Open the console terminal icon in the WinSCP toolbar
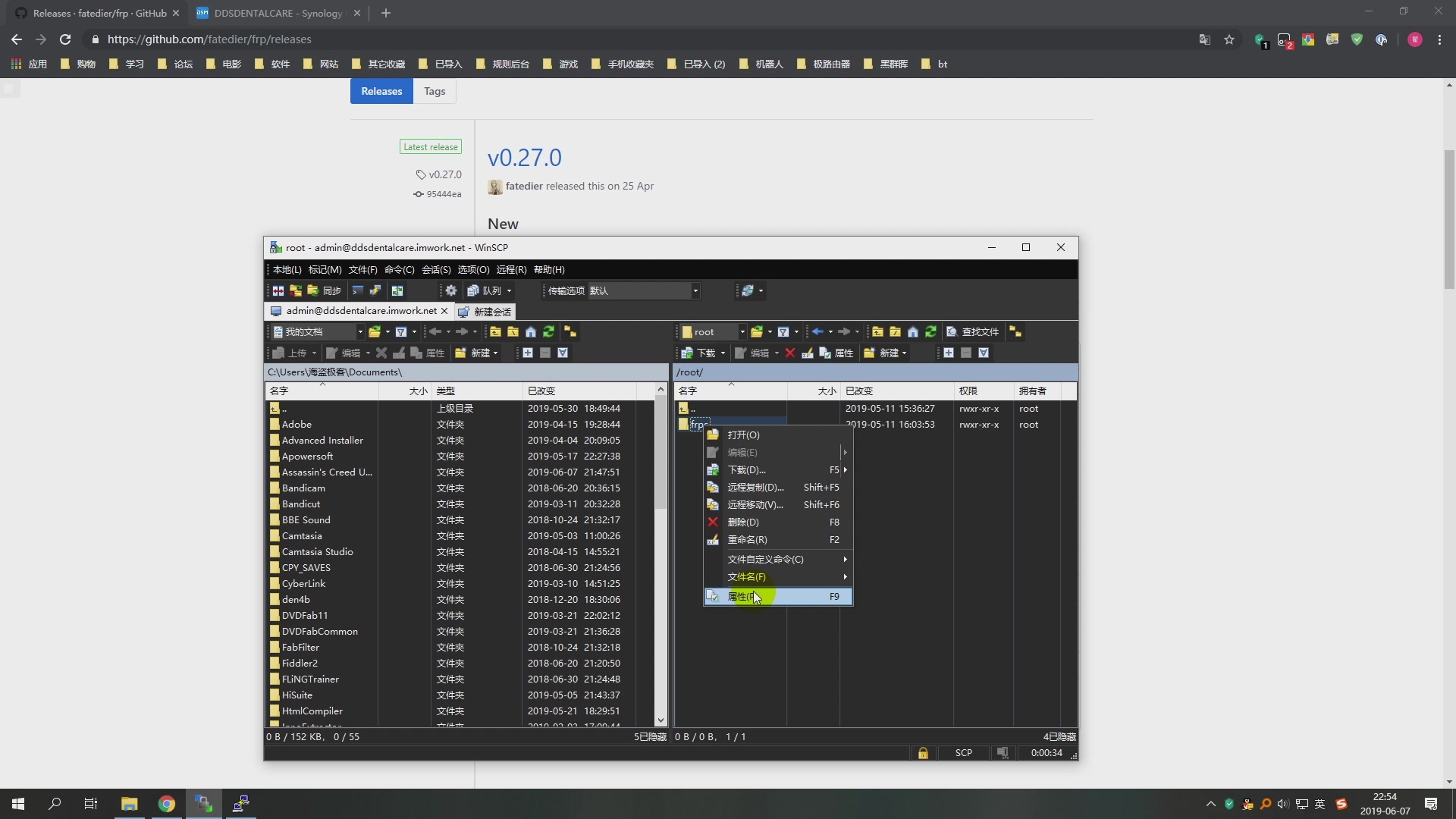Viewport: 1456px width, 819px height. (x=358, y=290)
